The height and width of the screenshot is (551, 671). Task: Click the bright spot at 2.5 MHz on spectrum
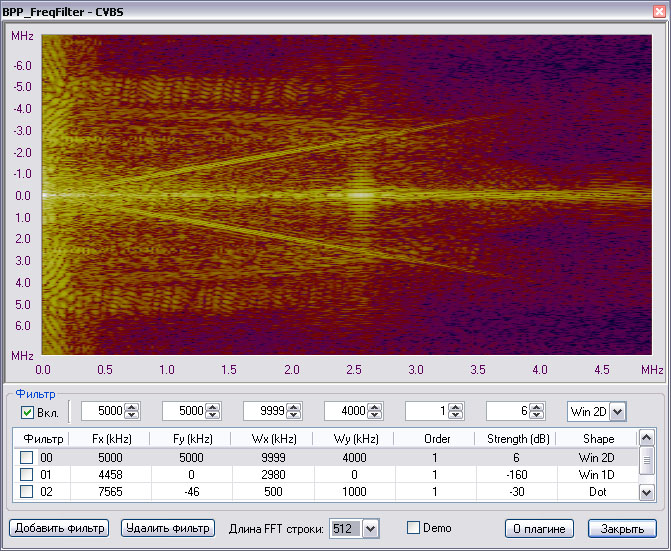pyautogui.click(x=360, y=196)
